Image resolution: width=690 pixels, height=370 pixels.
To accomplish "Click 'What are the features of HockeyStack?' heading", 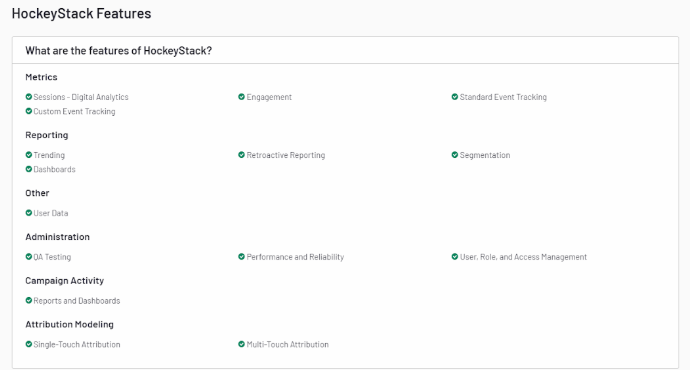I will (118, 51).
